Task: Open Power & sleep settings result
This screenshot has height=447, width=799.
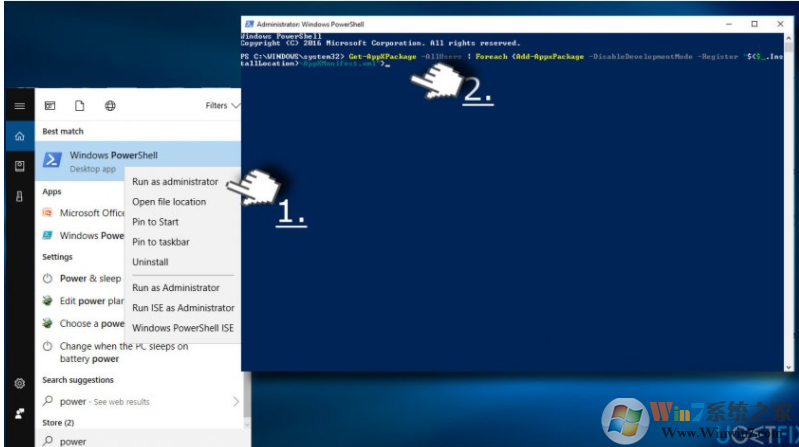Action: [x=88, y=279]
